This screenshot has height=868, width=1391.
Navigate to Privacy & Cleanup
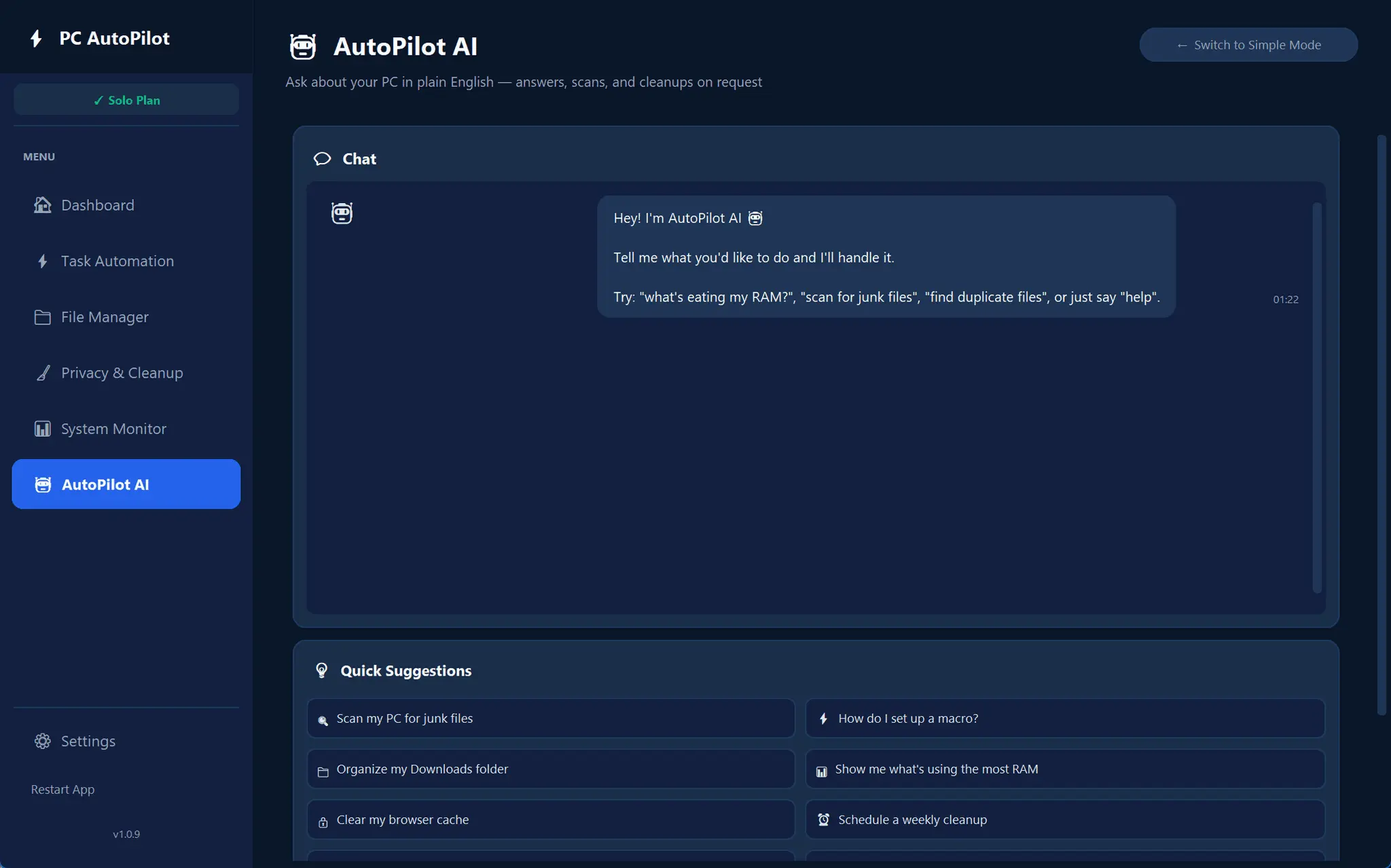coord(126,373)
